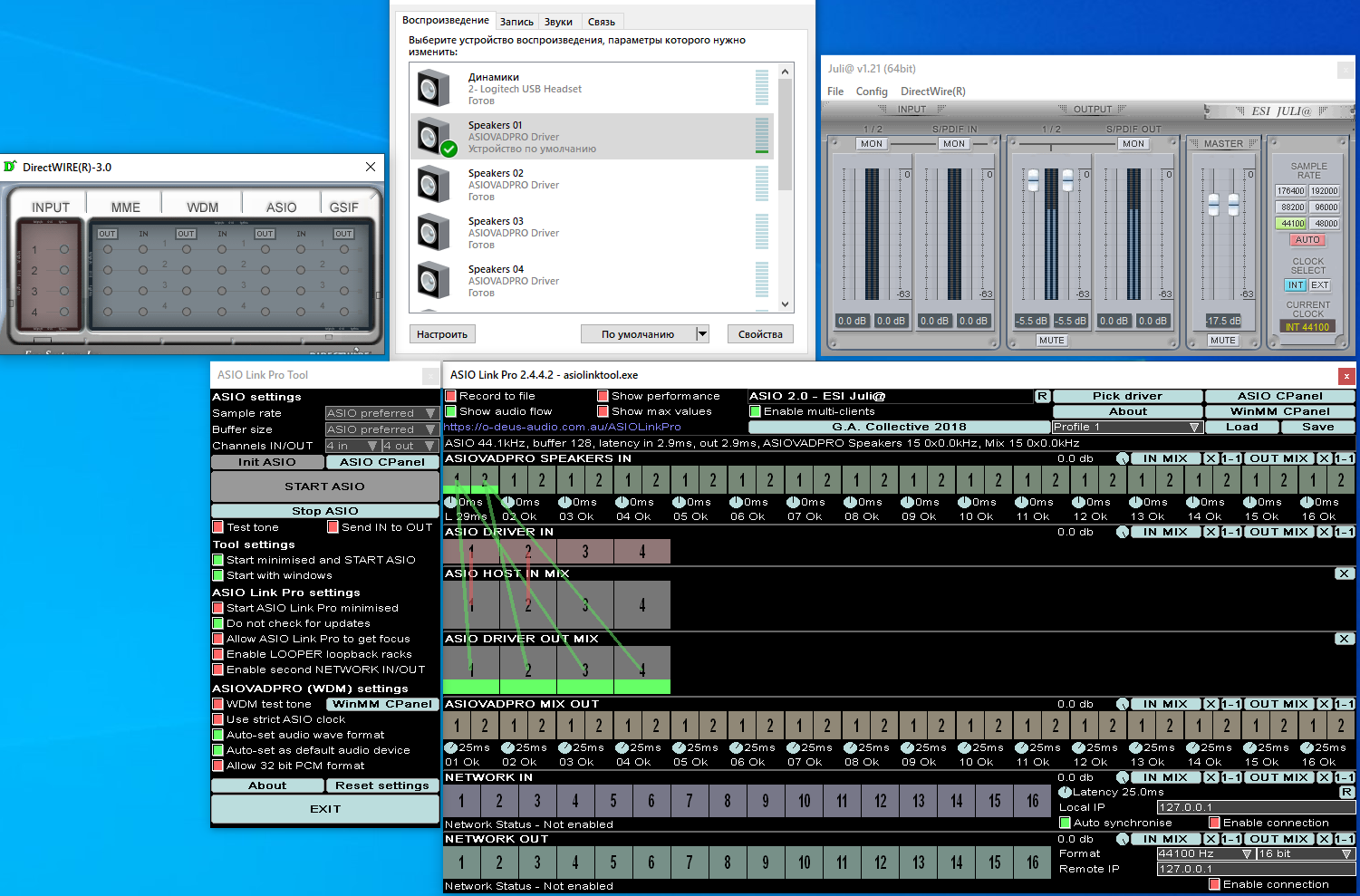The height and width of the screenshot is (896, 1360).
Task: Open the По умолчанию dropdown arrow
Action: (x=701, y=334)
